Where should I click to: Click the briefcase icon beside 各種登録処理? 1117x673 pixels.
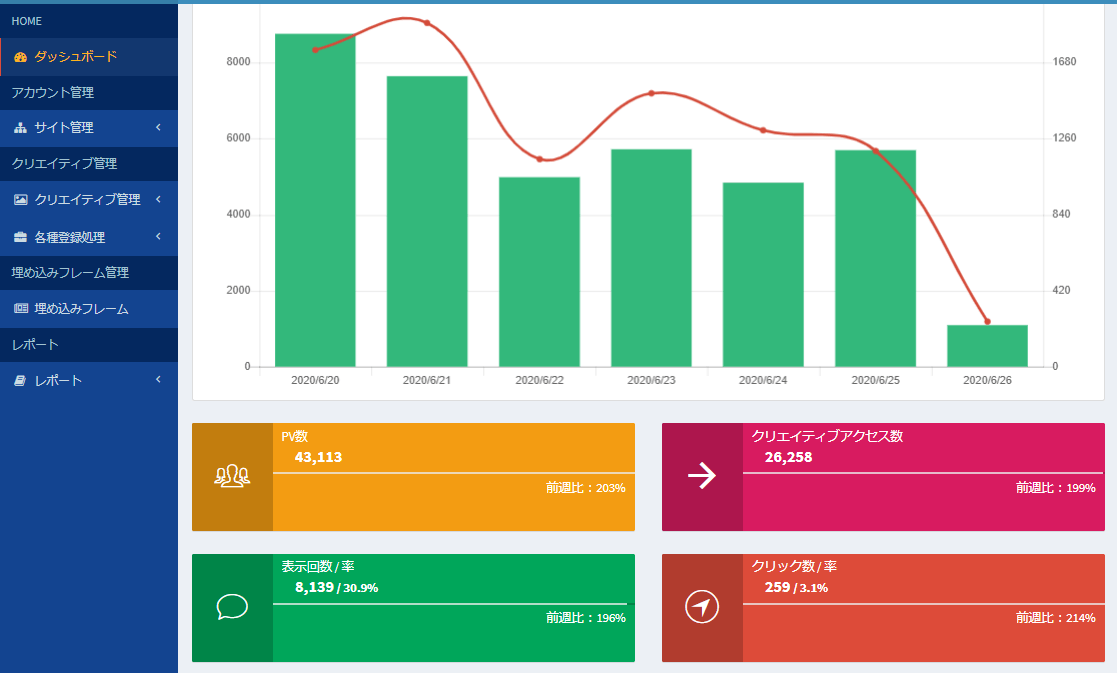click(21, 237)
